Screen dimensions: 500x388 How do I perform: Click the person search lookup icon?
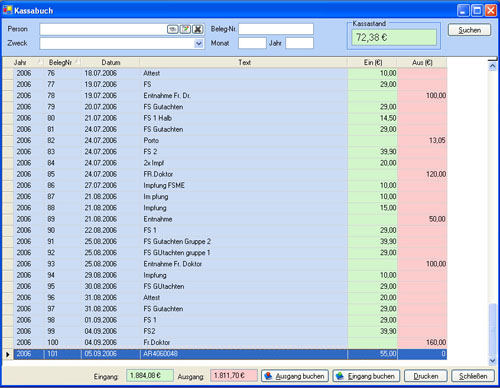(x=172, y=29)
